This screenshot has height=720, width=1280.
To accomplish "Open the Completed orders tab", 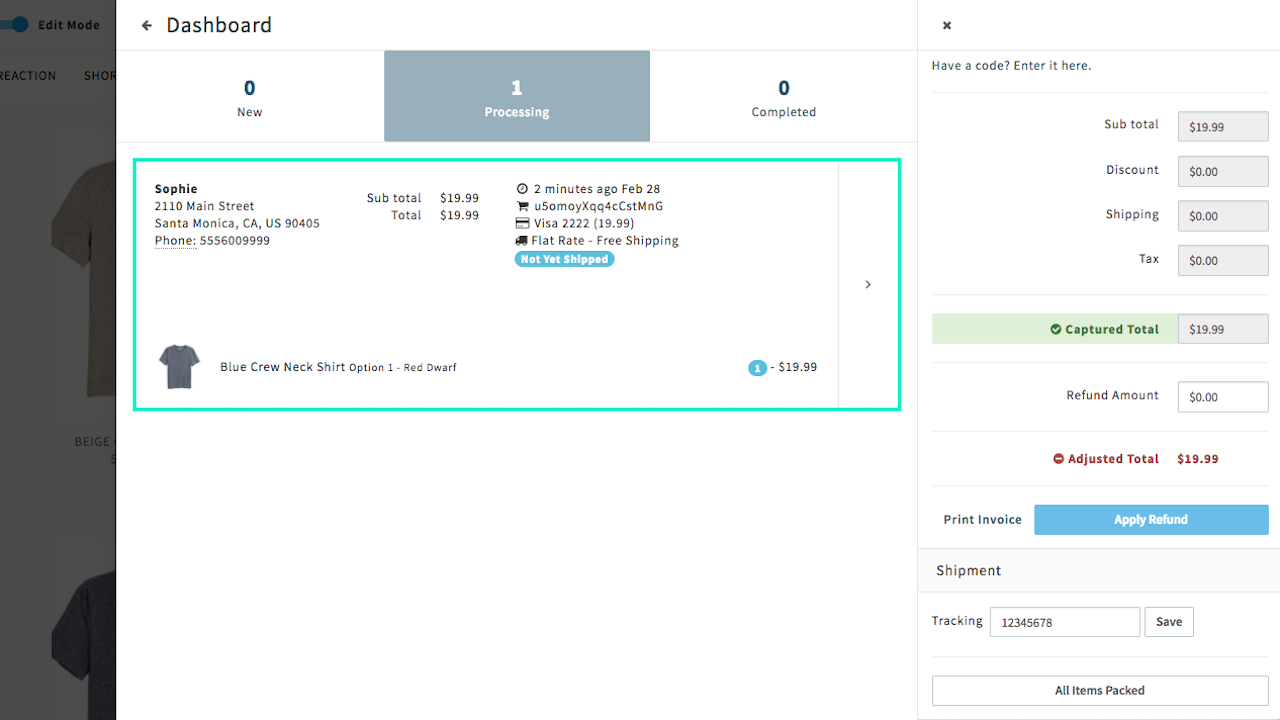I will coord(784,97).
